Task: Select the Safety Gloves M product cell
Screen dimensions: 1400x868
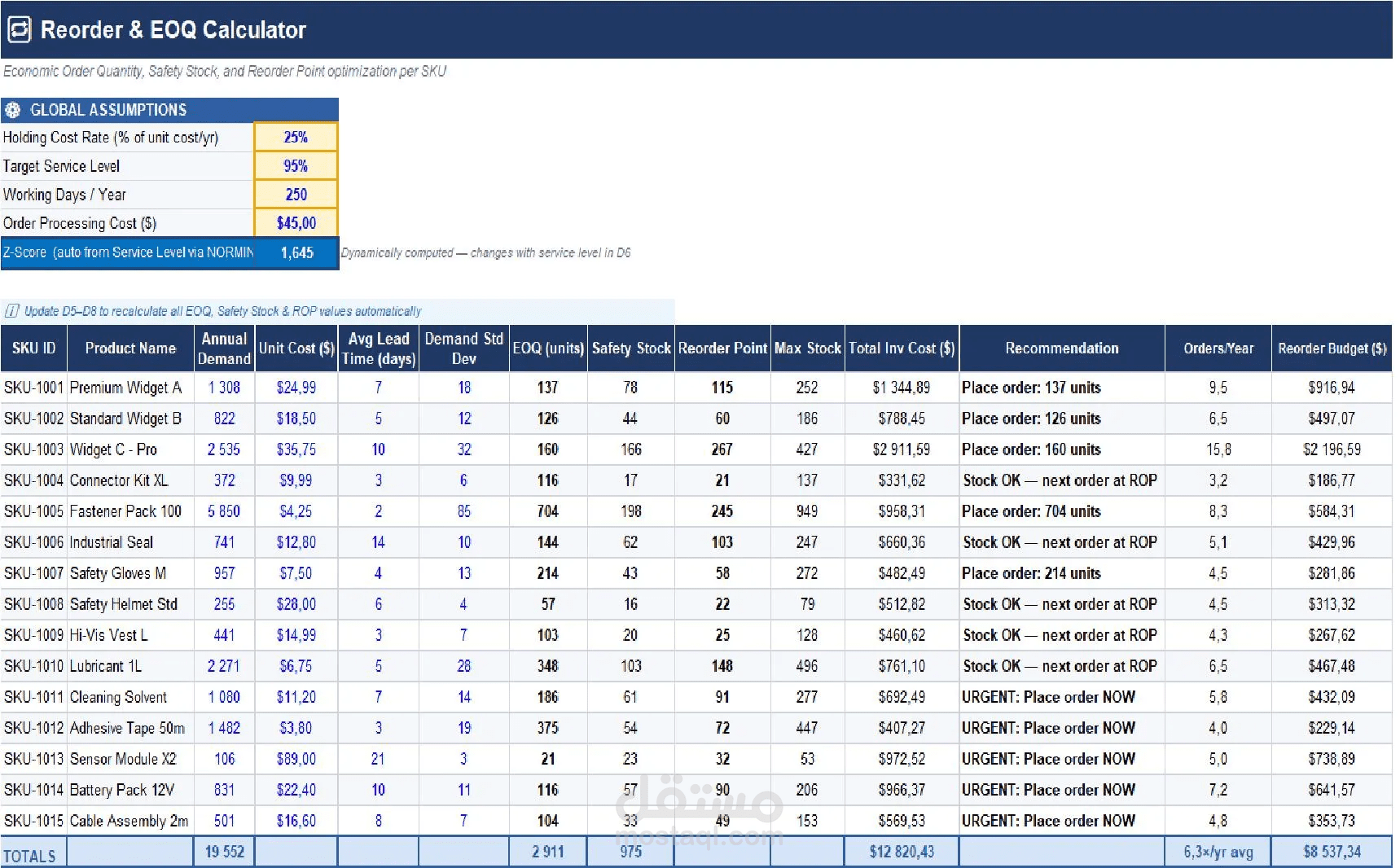Action: coord(130,573)
